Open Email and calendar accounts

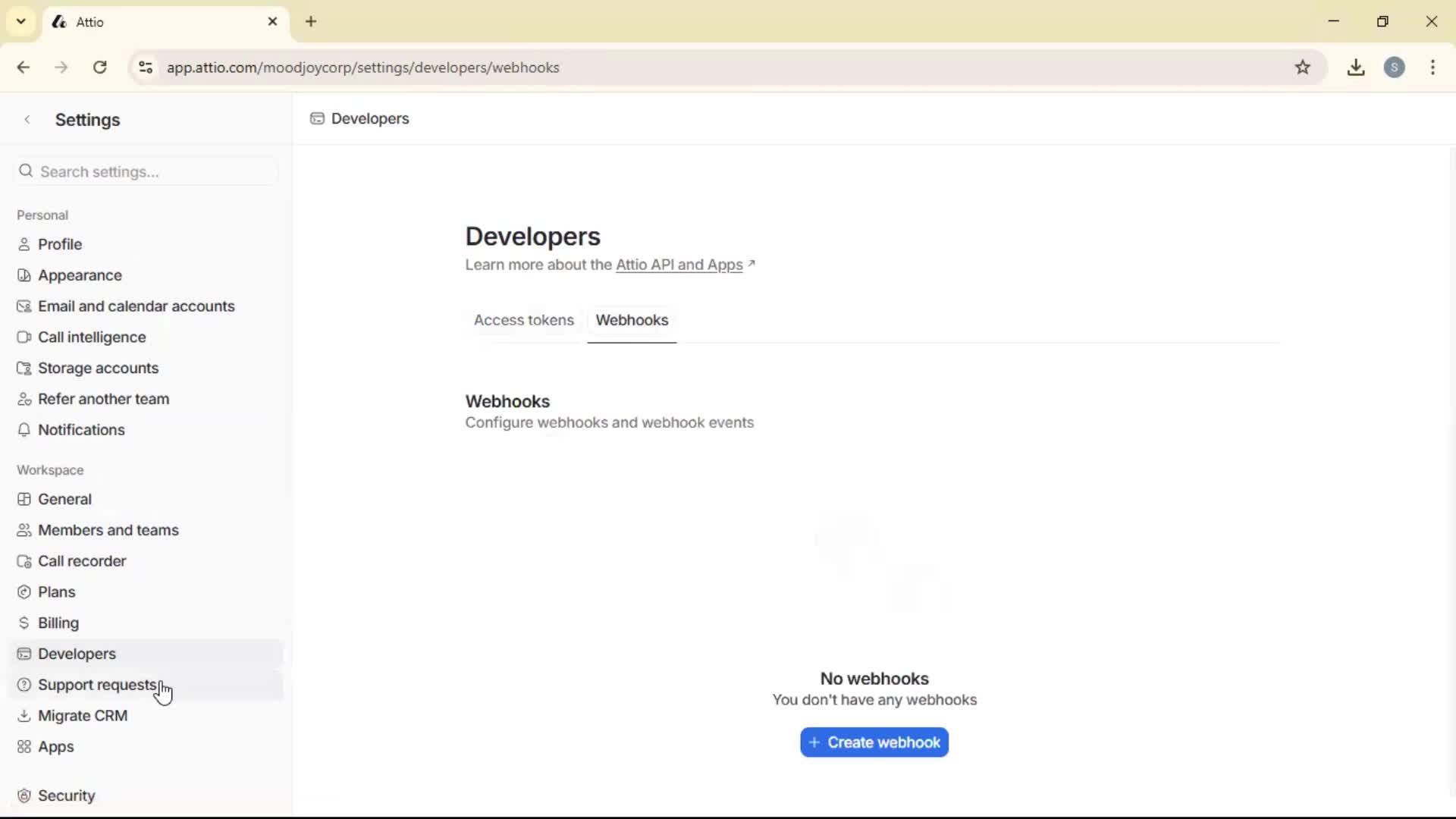click(x=137, y=306)
